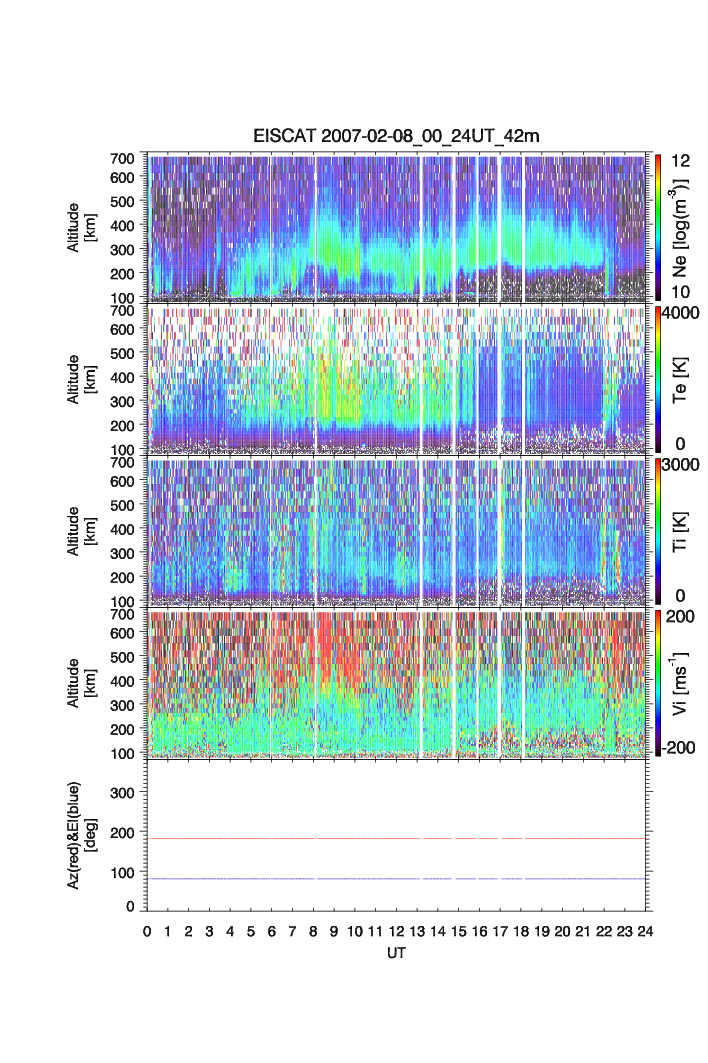This screenshot has height=1063, width=708.
Task: Click the Altitude [km] label of the top panel
Action: [x=79, y=226]
